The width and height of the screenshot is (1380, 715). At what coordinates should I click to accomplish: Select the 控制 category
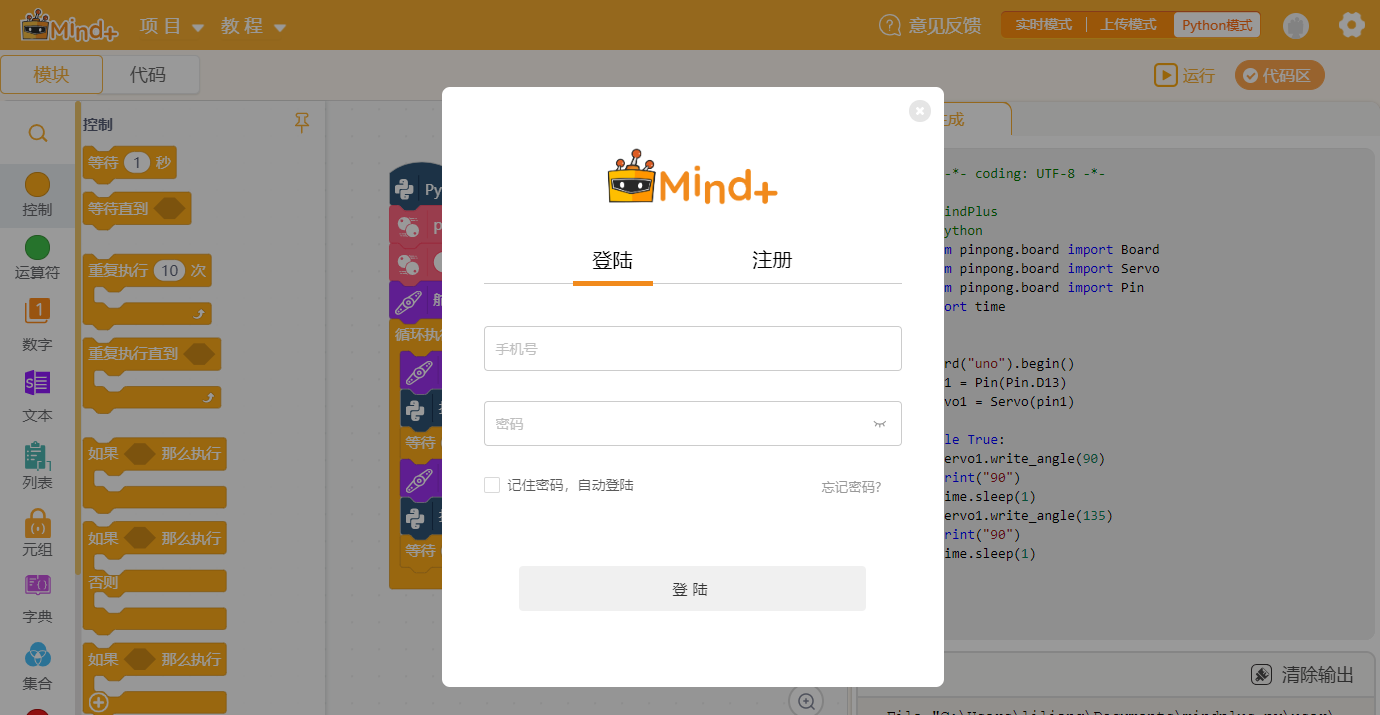tap(37, 195)
